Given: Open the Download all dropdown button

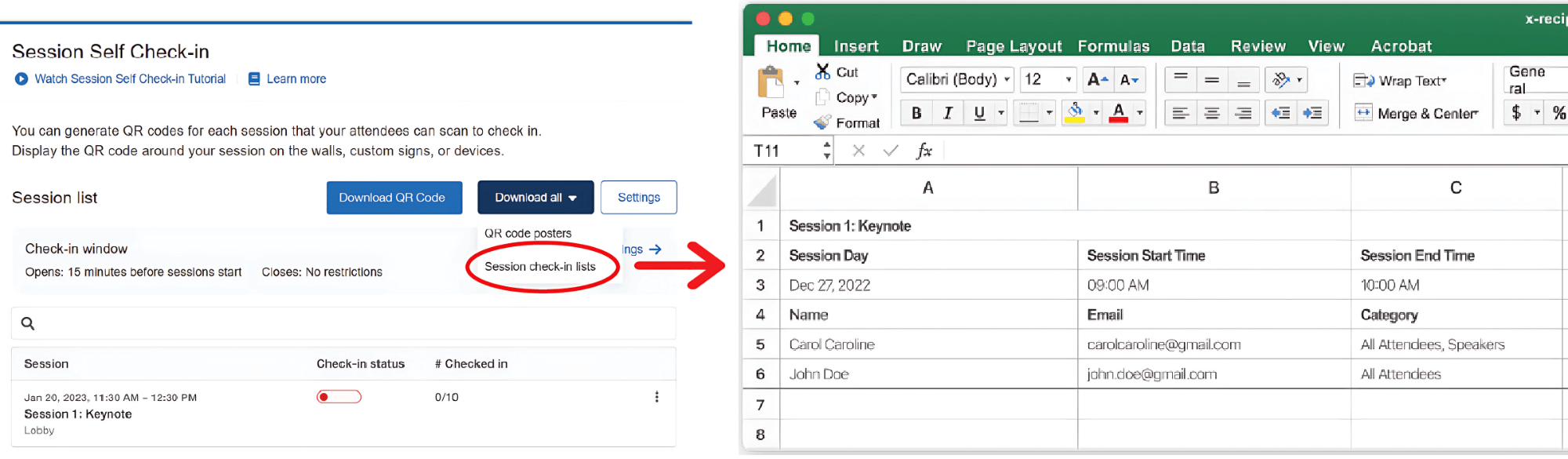Looking at the screenshot, I should pos(535,198).
